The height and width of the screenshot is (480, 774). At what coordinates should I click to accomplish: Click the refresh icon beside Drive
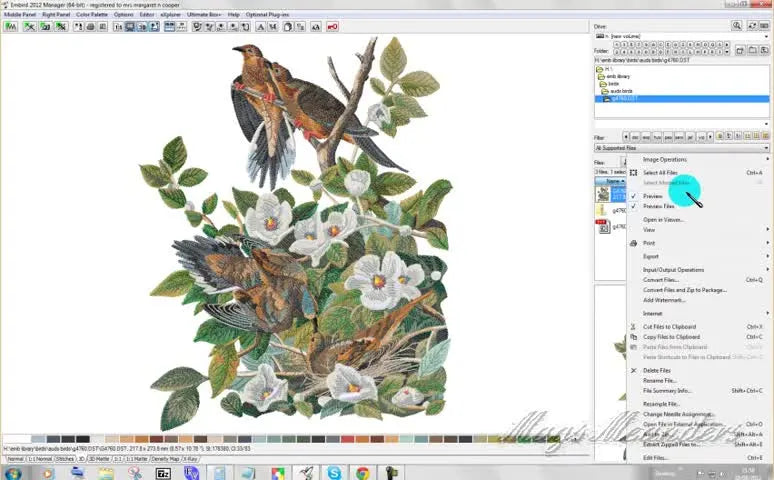(752, 26)
